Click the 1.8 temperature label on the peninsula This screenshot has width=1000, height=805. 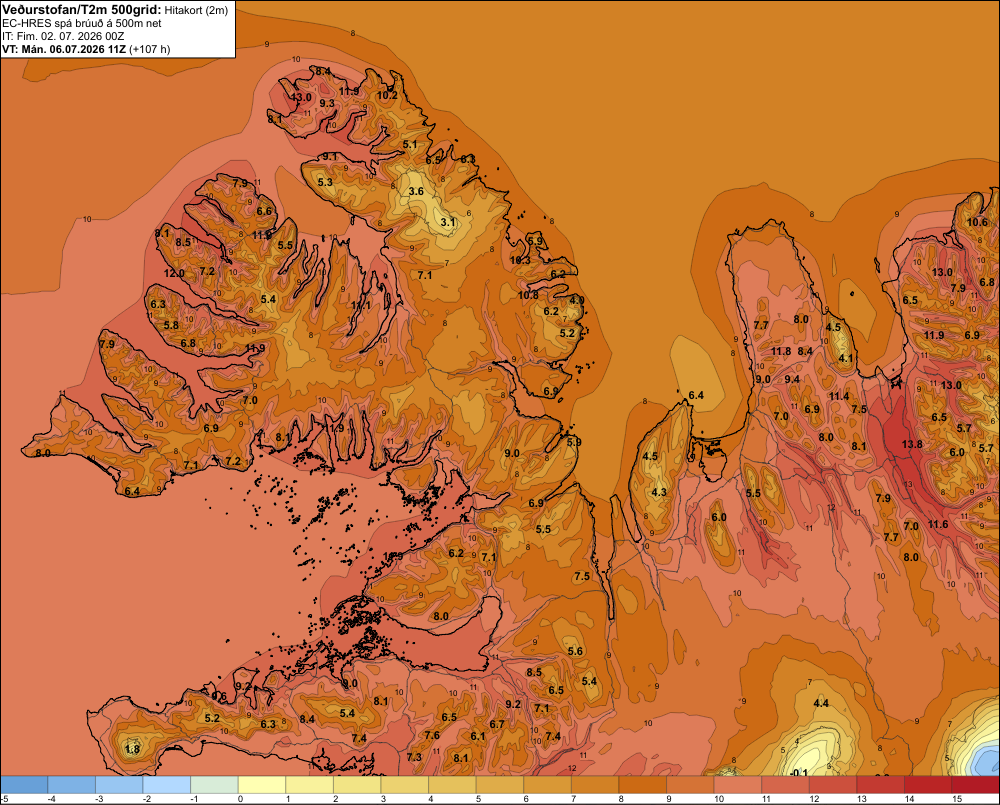(132, 749)
